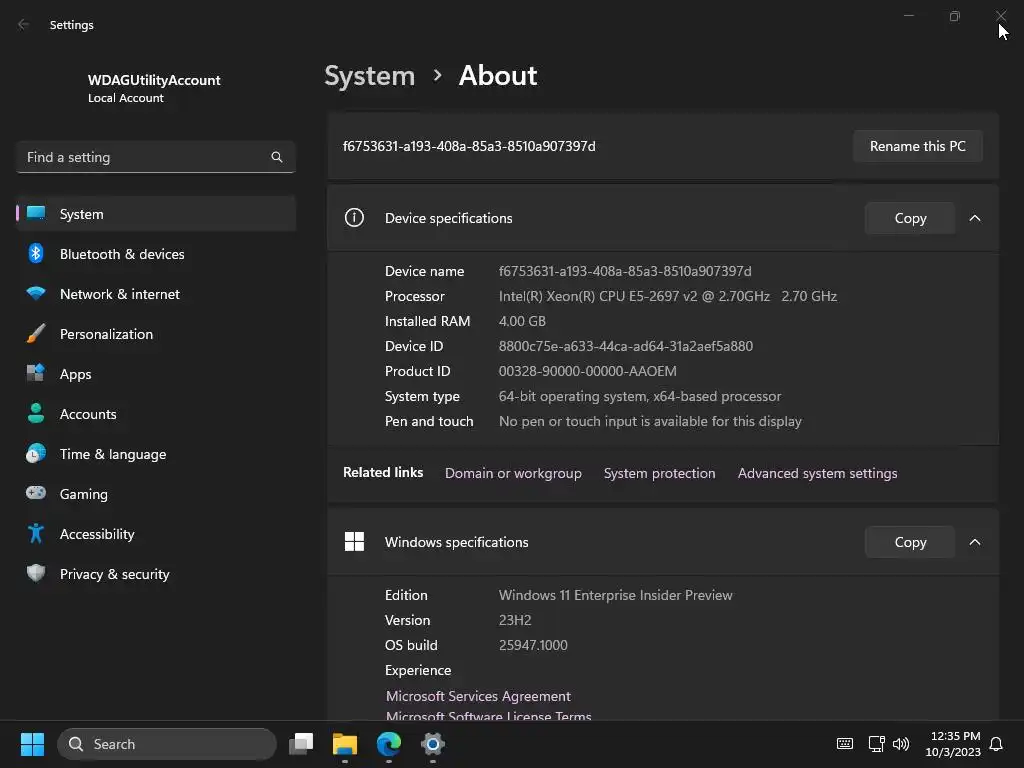Open notifications via the bell icon
Image resolution: width=1024 pixels, height=768 pixels.
pos(996,744)
